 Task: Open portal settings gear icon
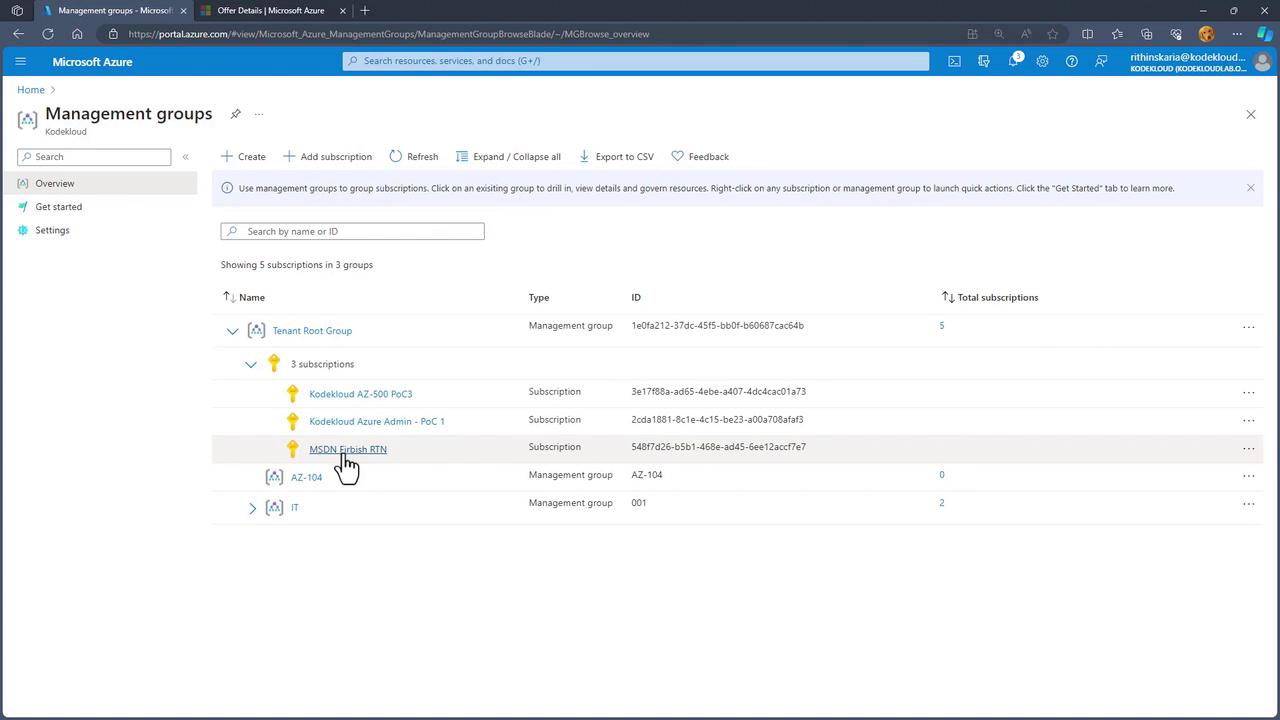1042,61
